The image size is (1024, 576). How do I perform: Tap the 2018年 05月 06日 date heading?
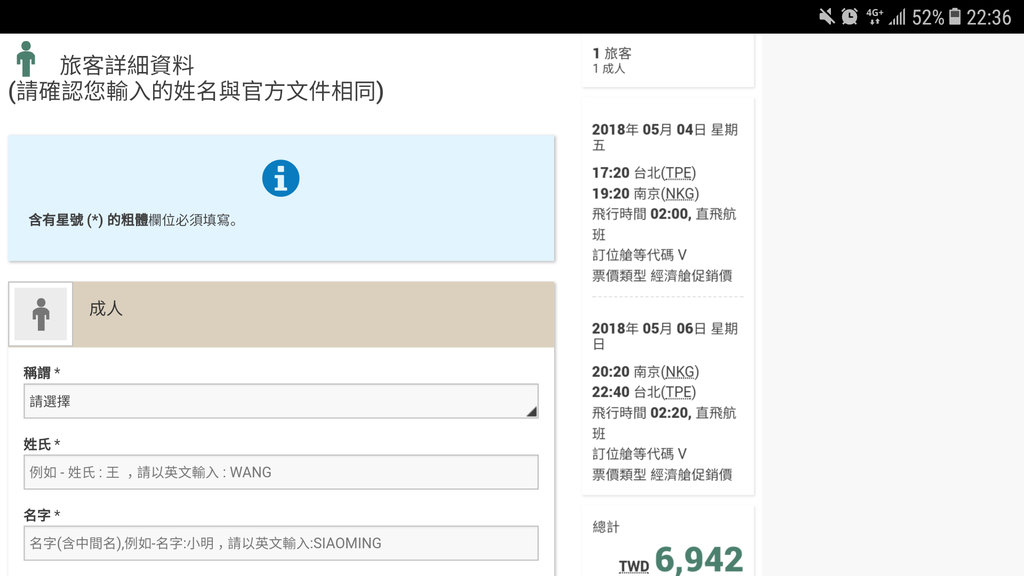coord(665,336)
